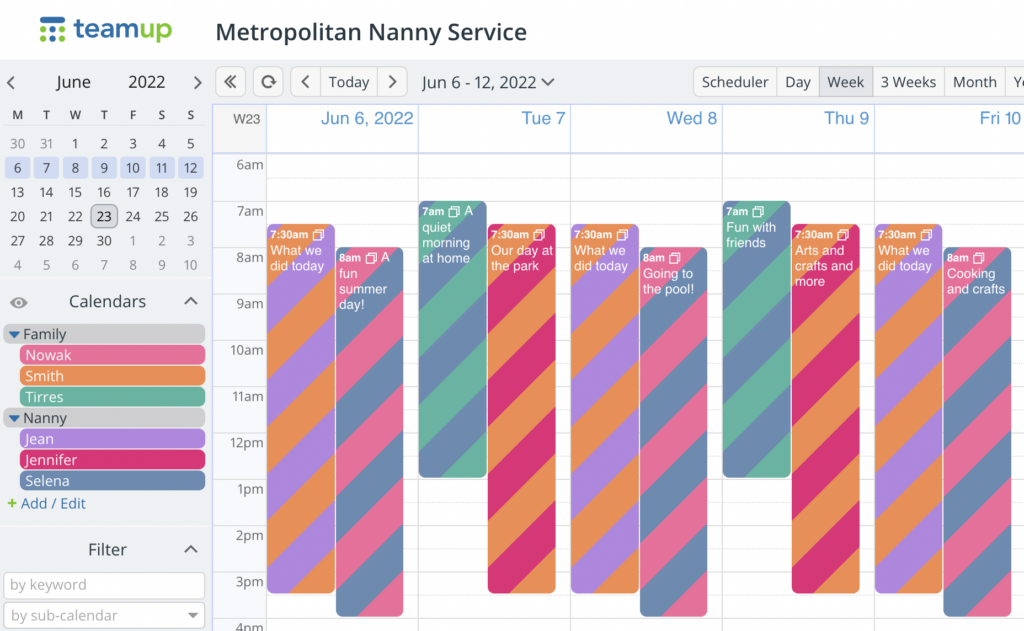Refresh the calendar with the reload icon

click(268, 82)
